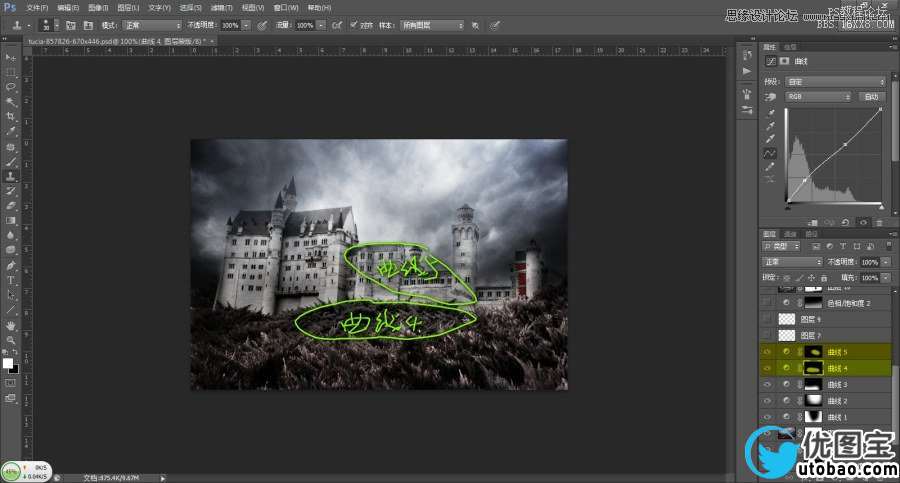Viewport: 900px width, 483px height.
Task: Click the Auto button in Curves properties
Action: point(871,97)
